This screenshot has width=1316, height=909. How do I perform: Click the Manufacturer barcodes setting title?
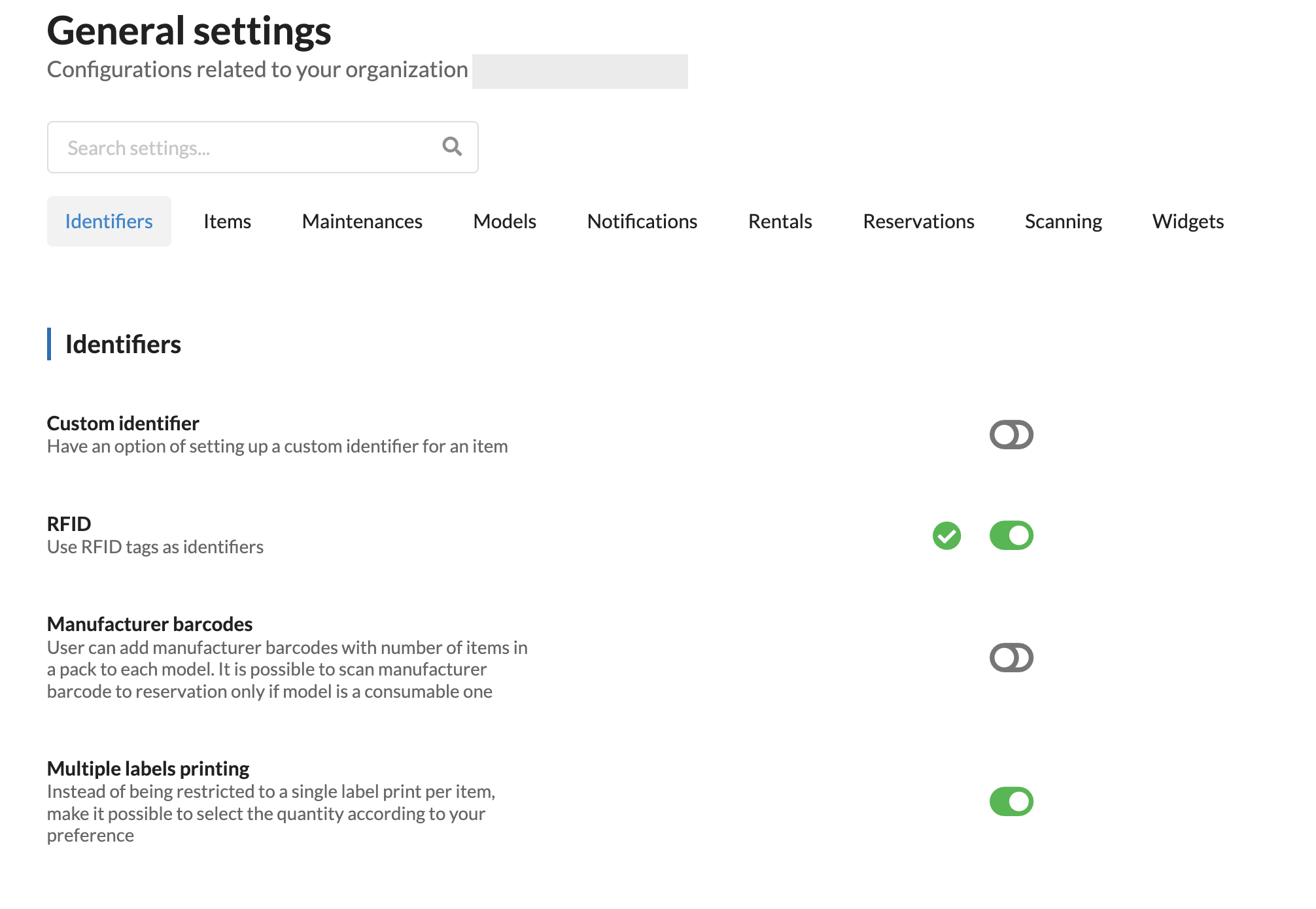click(150, 624)
